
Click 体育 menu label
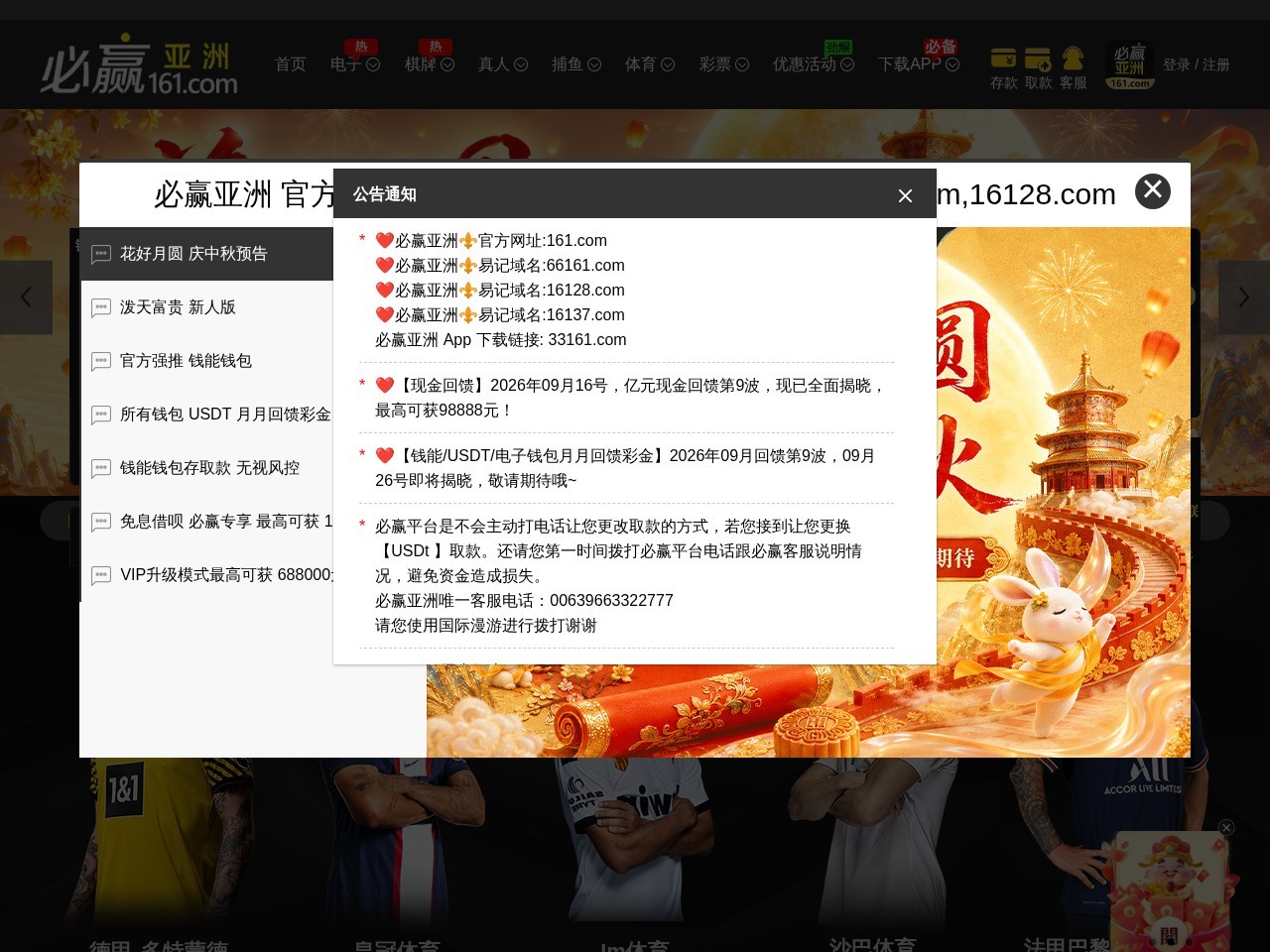tap(641, 64)
